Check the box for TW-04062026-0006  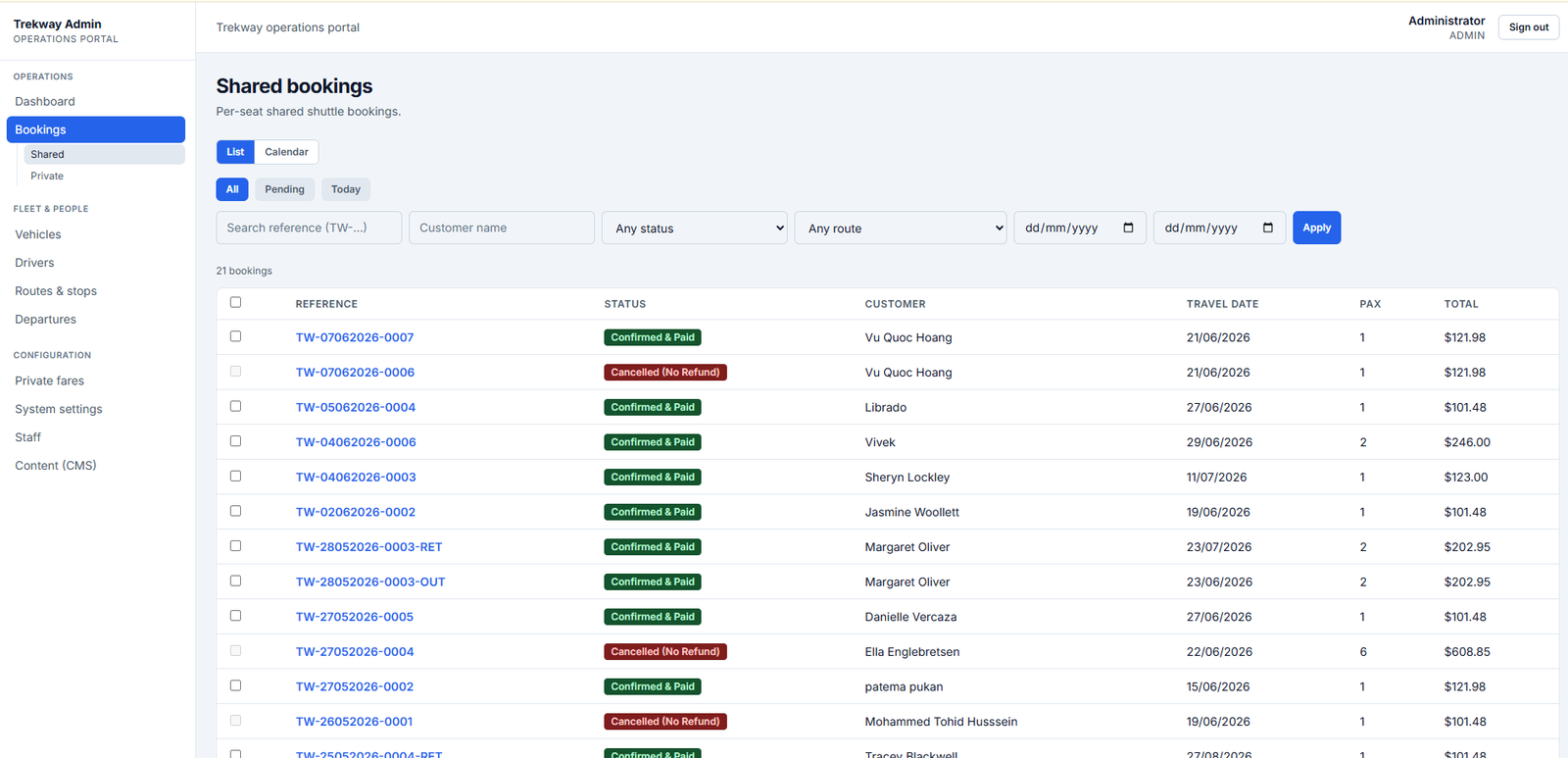point(235,441)
